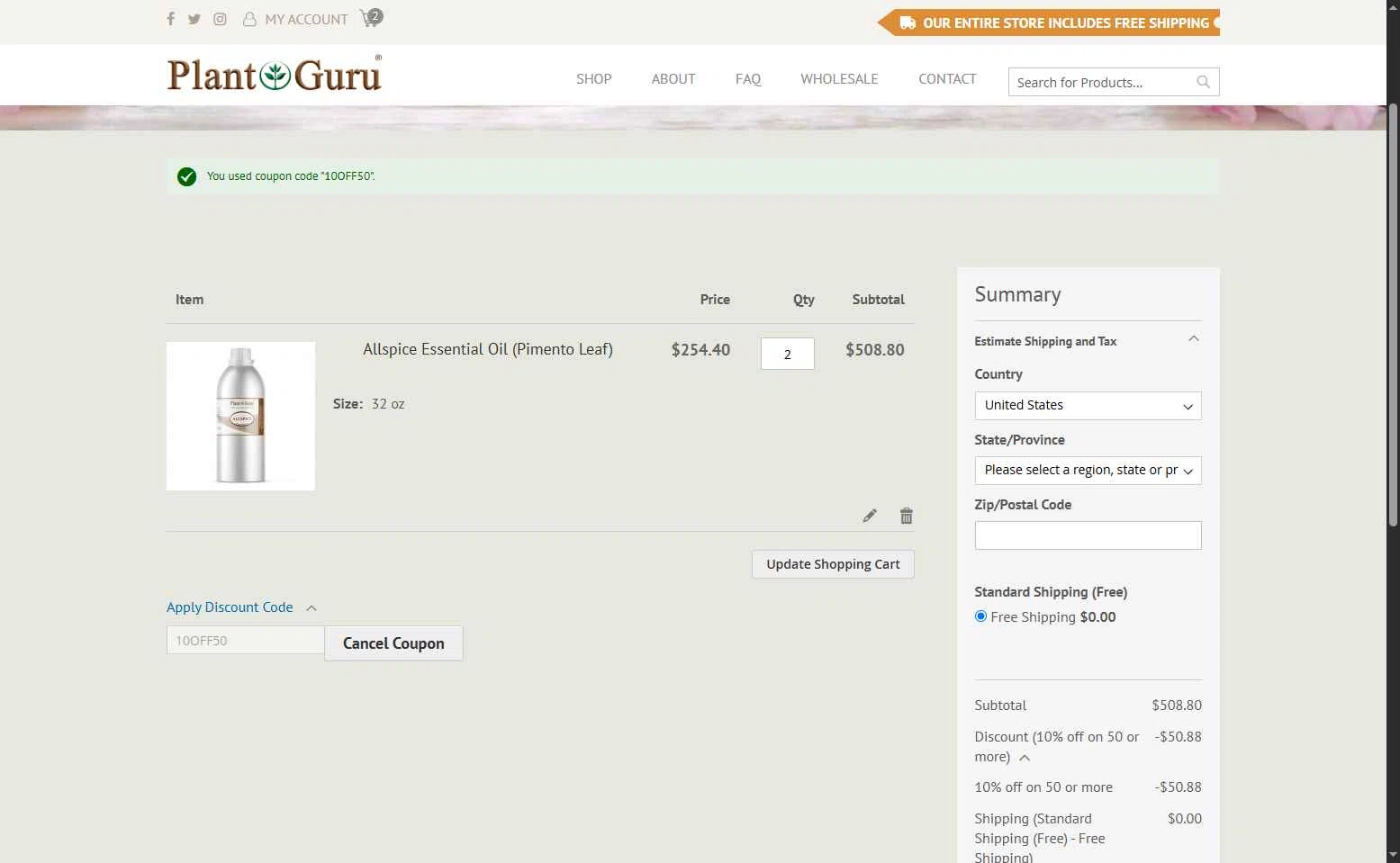
Task: Open the Twitter social icon
Action: pyautogui.click(x=194, y=19)
